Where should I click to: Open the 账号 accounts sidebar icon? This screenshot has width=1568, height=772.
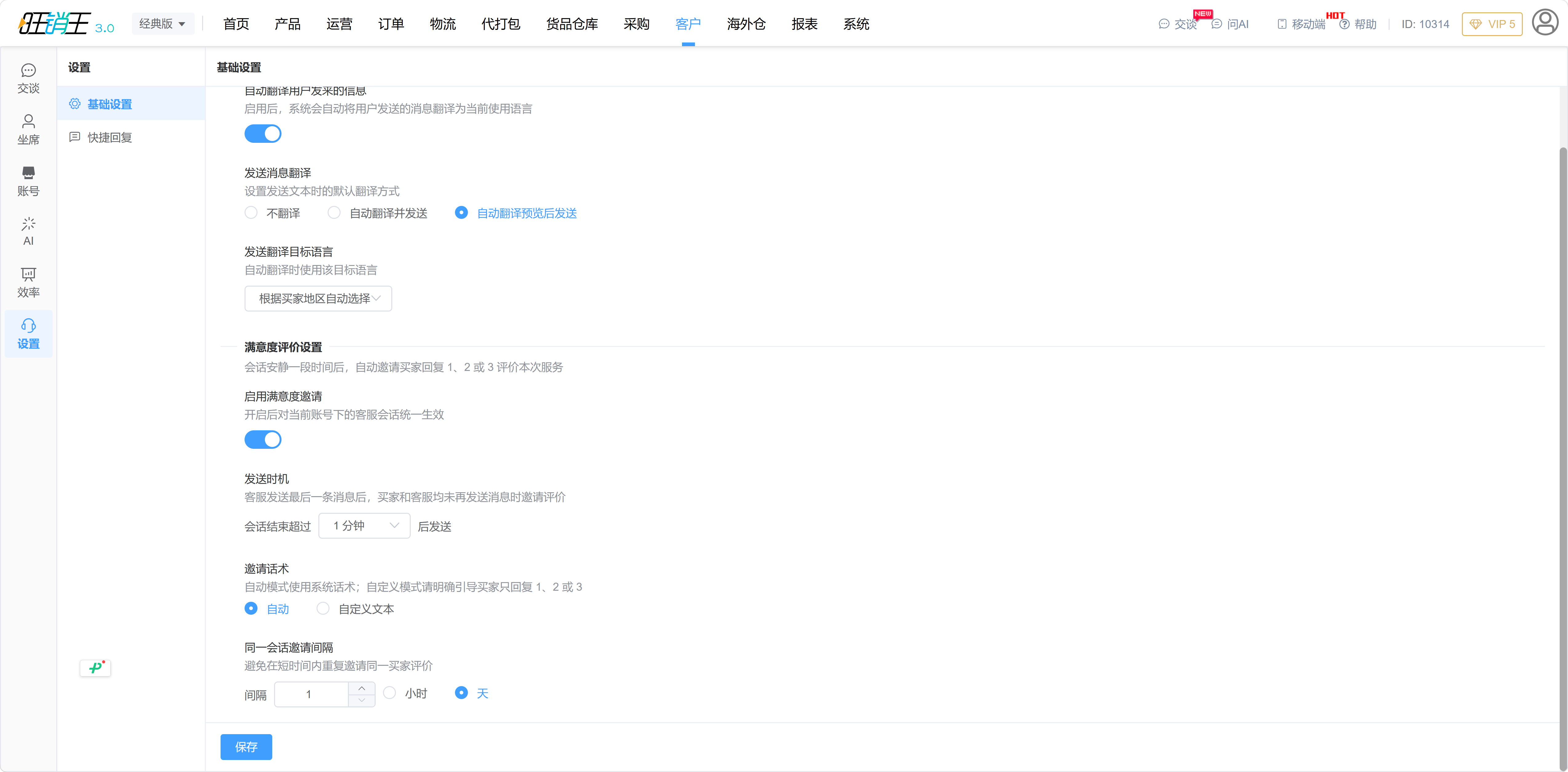[28, 181]
